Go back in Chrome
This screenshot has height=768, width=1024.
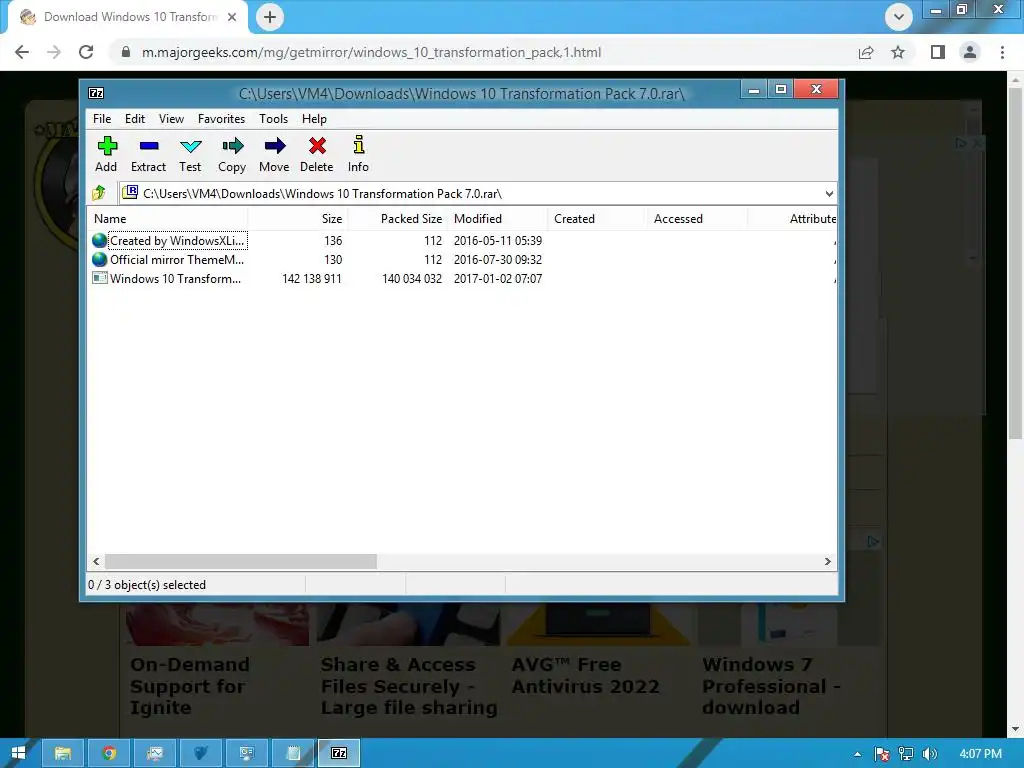point(22,52)
